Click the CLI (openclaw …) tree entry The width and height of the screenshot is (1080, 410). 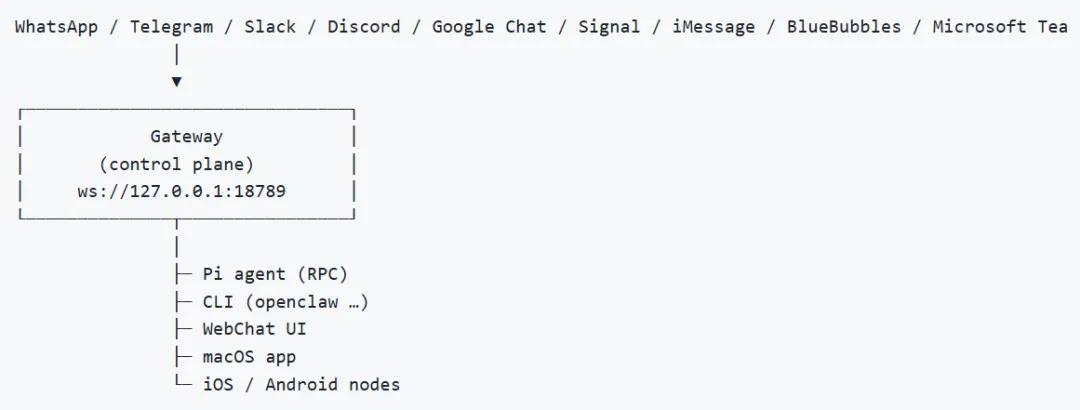(x=286, y=302)
